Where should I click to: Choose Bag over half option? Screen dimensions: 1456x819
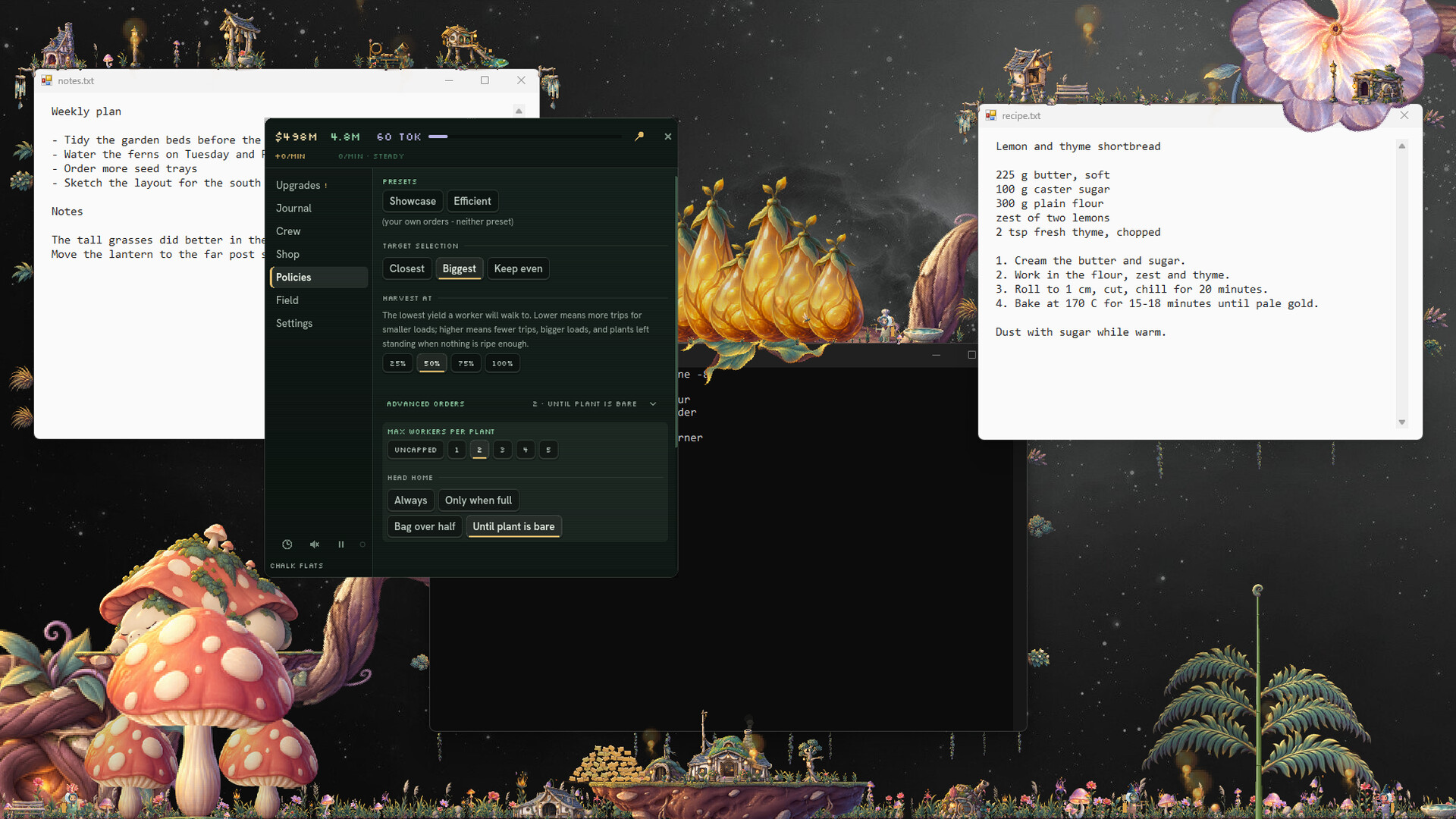(425, 526)
